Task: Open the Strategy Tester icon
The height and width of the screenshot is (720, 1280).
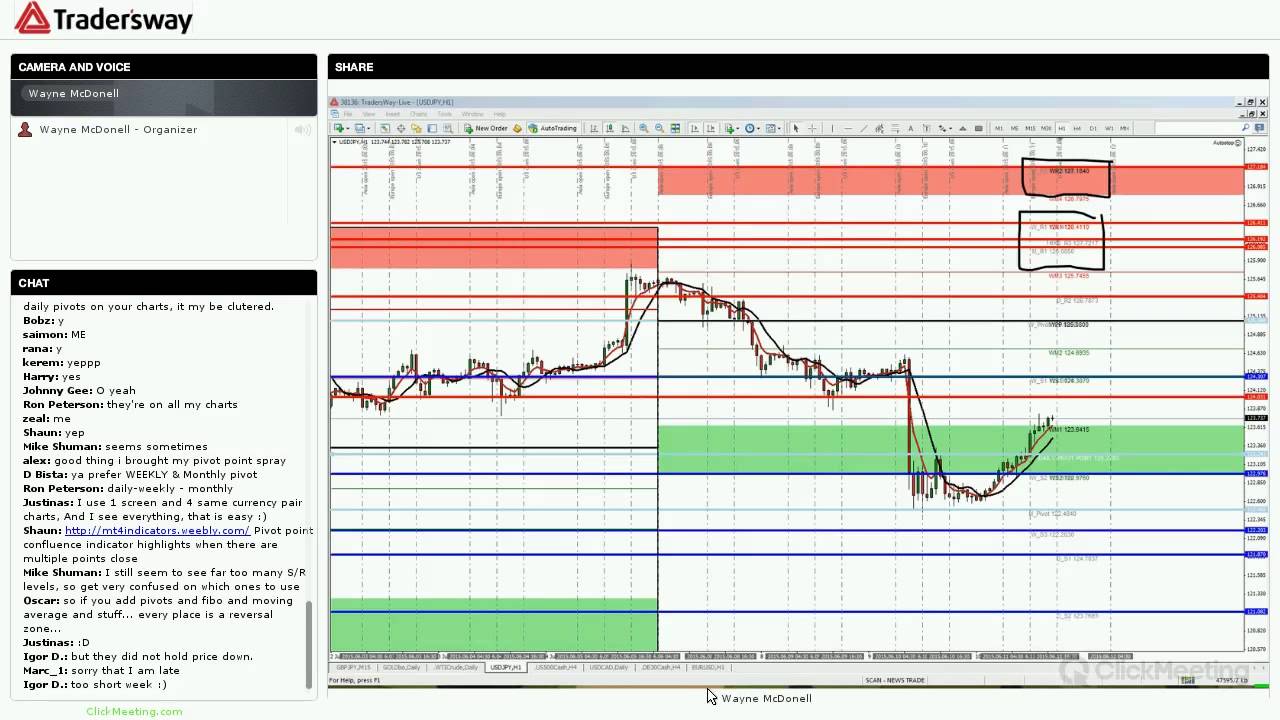Action: (x=448, y=128)
